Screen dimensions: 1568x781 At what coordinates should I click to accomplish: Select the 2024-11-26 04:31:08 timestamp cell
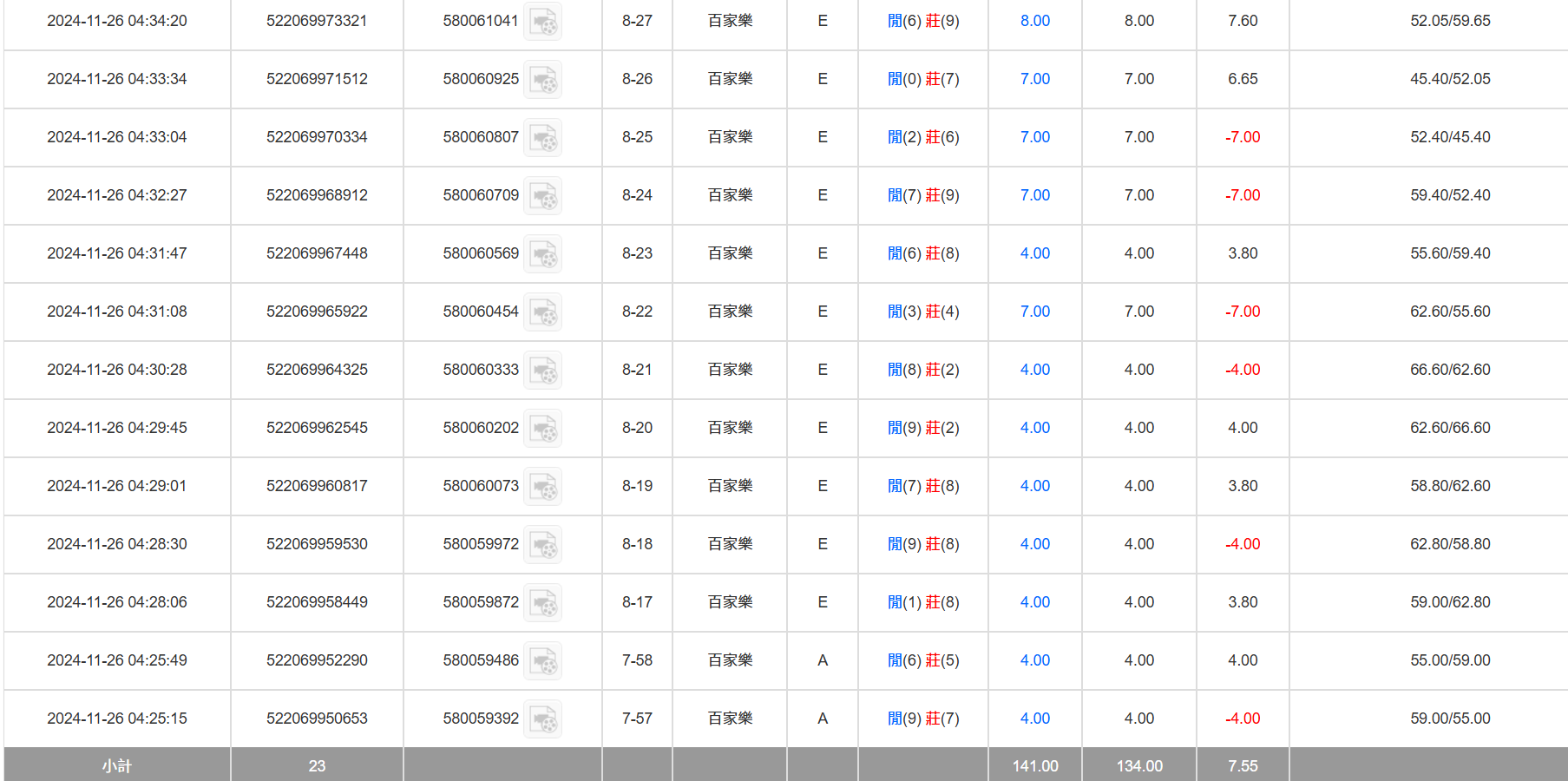coord(117,312)
